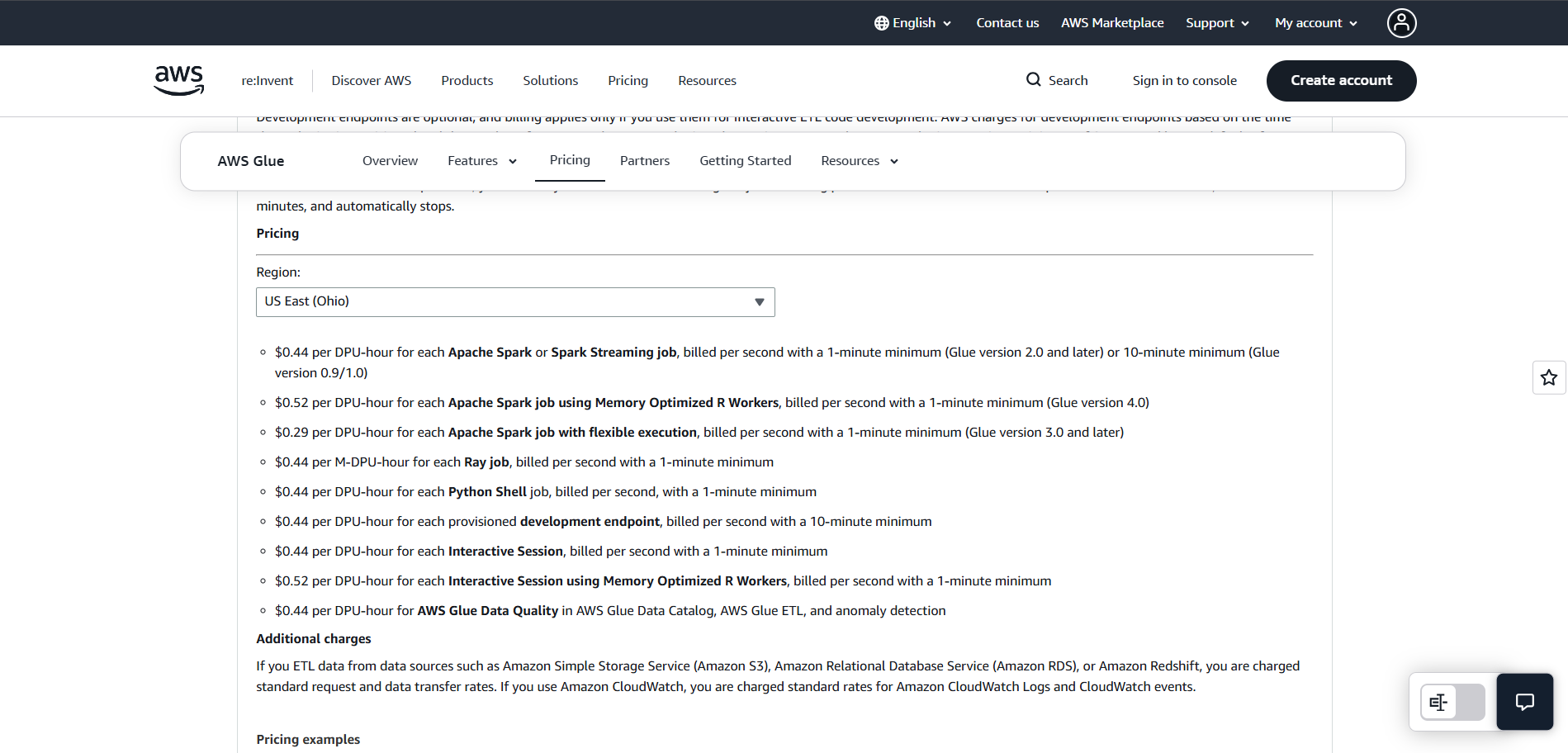This screenshot has width=1568, height=753.
Task: Click the 'development endpoint' text
Action: tap(590, 522)
